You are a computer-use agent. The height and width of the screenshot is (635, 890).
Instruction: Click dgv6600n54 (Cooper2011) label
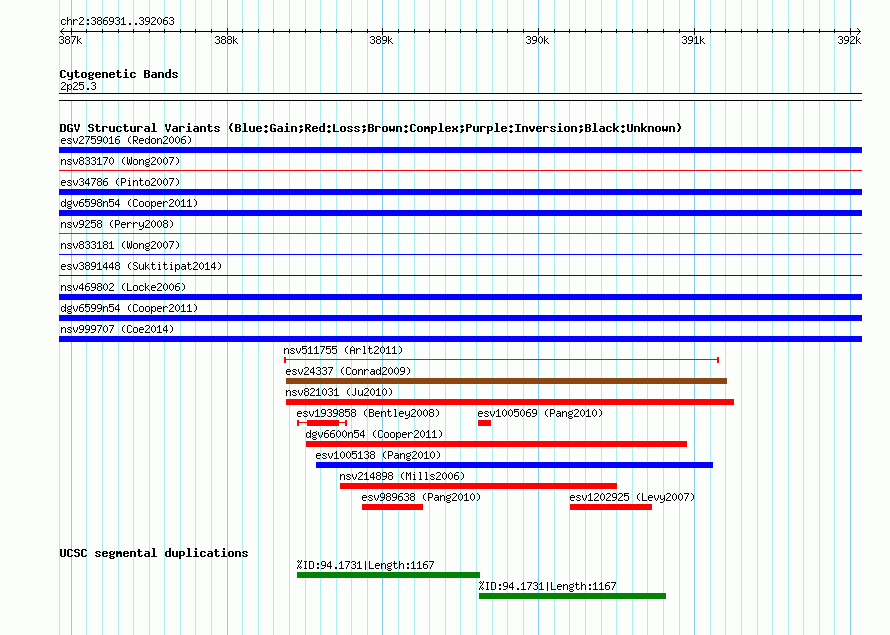click(x=374, y=434)
